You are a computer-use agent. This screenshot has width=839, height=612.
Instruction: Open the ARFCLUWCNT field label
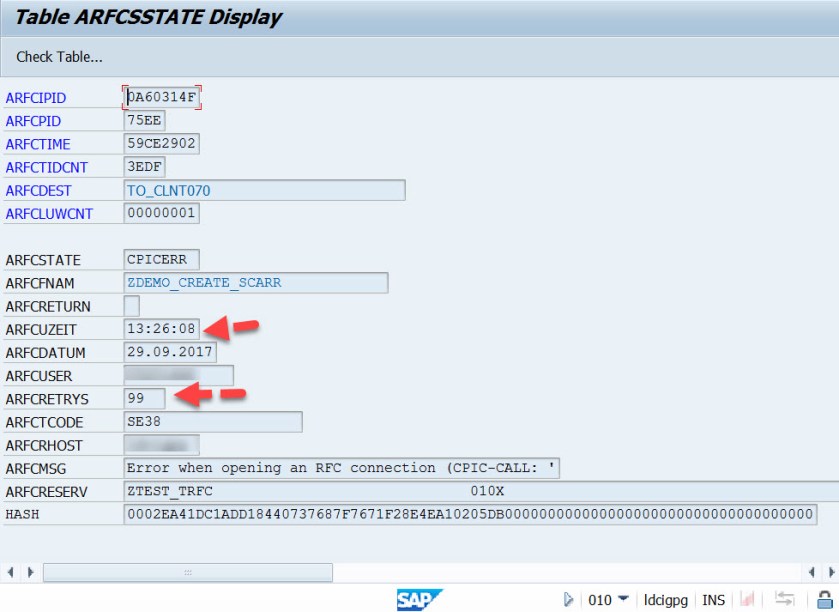click(49, 213)
